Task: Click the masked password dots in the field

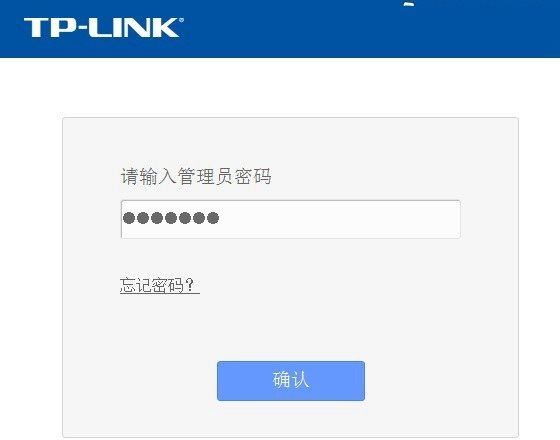Action: [171, 218]
